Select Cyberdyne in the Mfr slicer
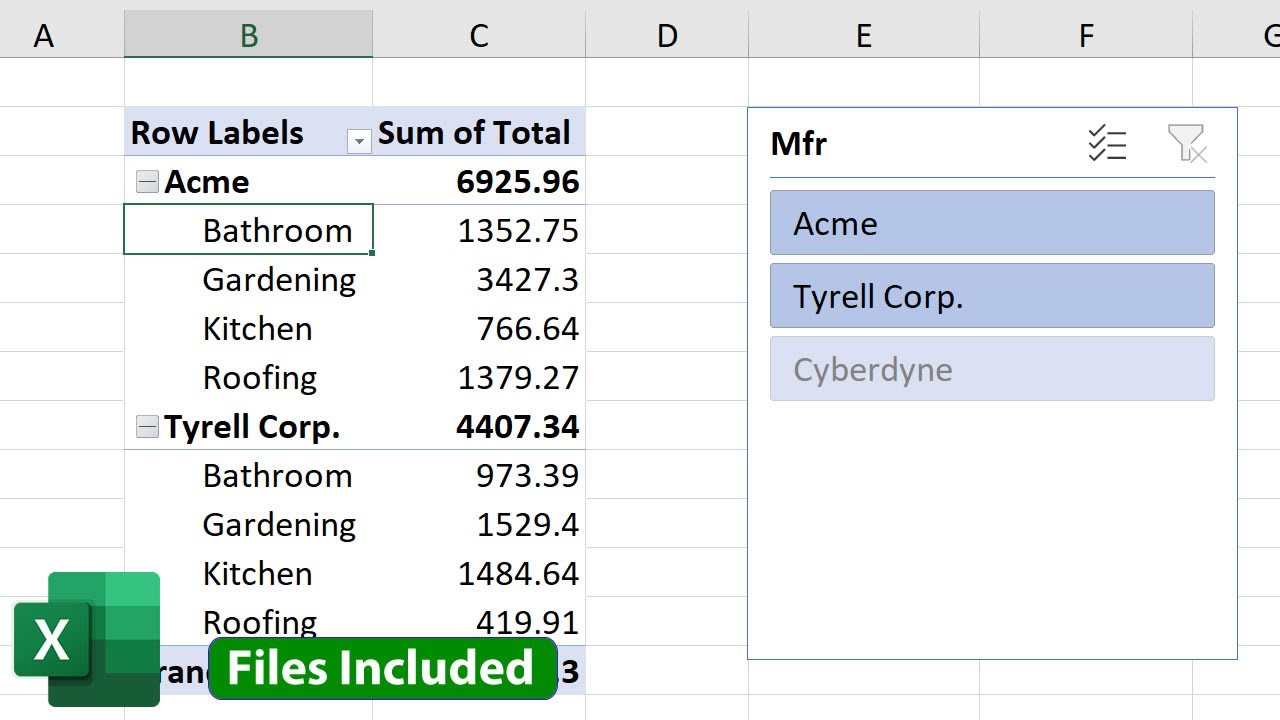The image size is (1280, 720). pyautogui.click(x=992, y=369)
